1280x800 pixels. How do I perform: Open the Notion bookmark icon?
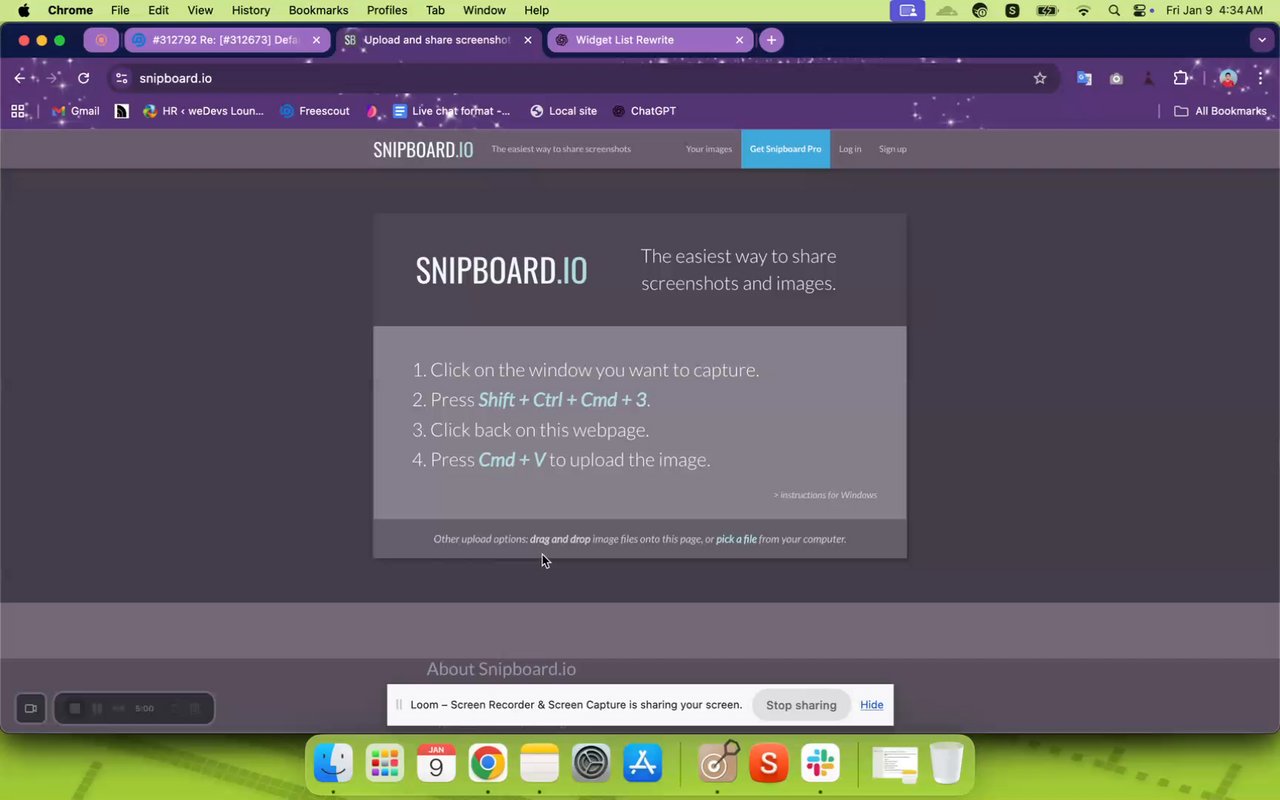tap(122, 111)
